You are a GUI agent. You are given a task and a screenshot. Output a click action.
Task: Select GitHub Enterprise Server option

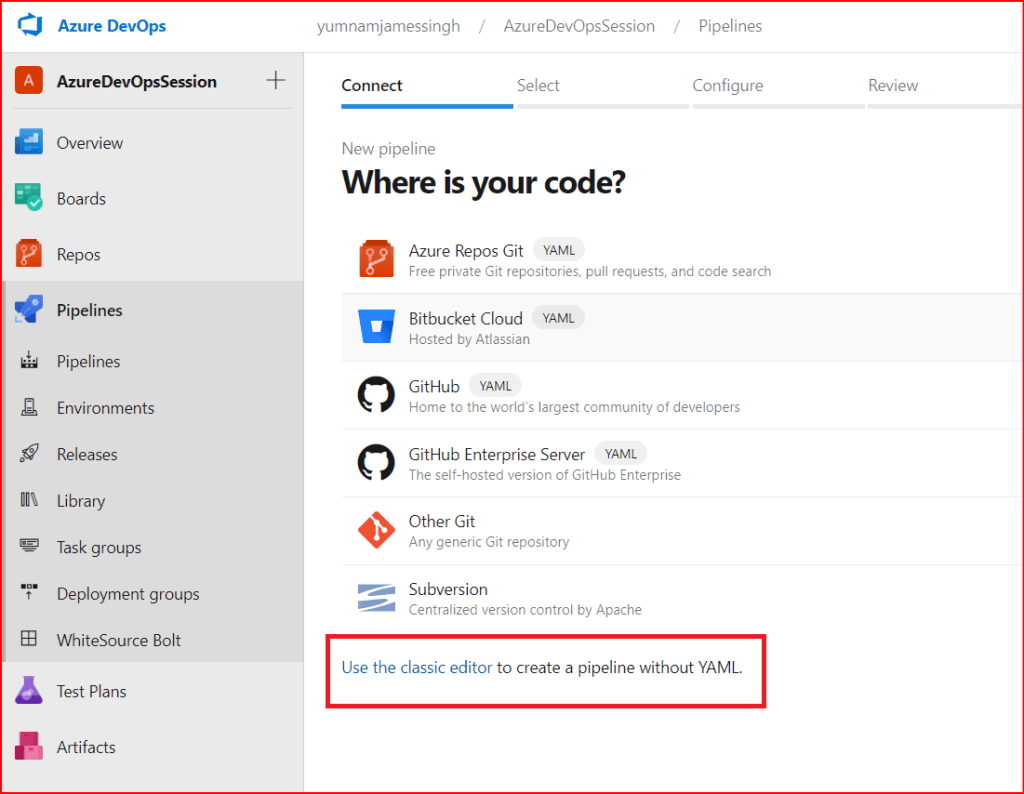(496, 455)
